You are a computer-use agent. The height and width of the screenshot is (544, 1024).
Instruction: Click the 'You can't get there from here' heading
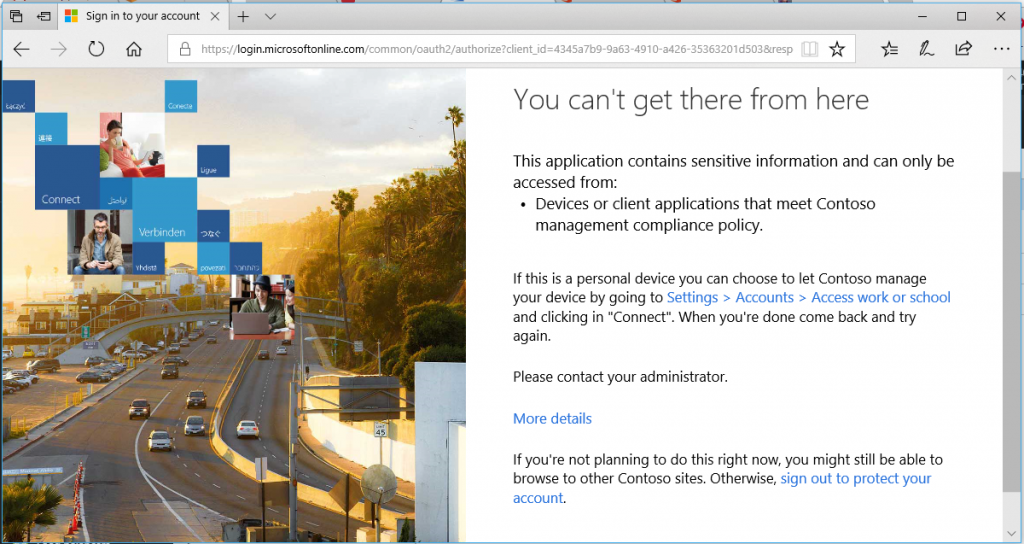point(691,100)
